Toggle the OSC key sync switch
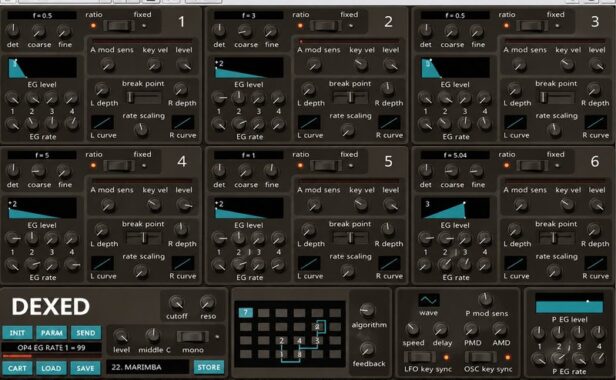 (x=481, y=357)
